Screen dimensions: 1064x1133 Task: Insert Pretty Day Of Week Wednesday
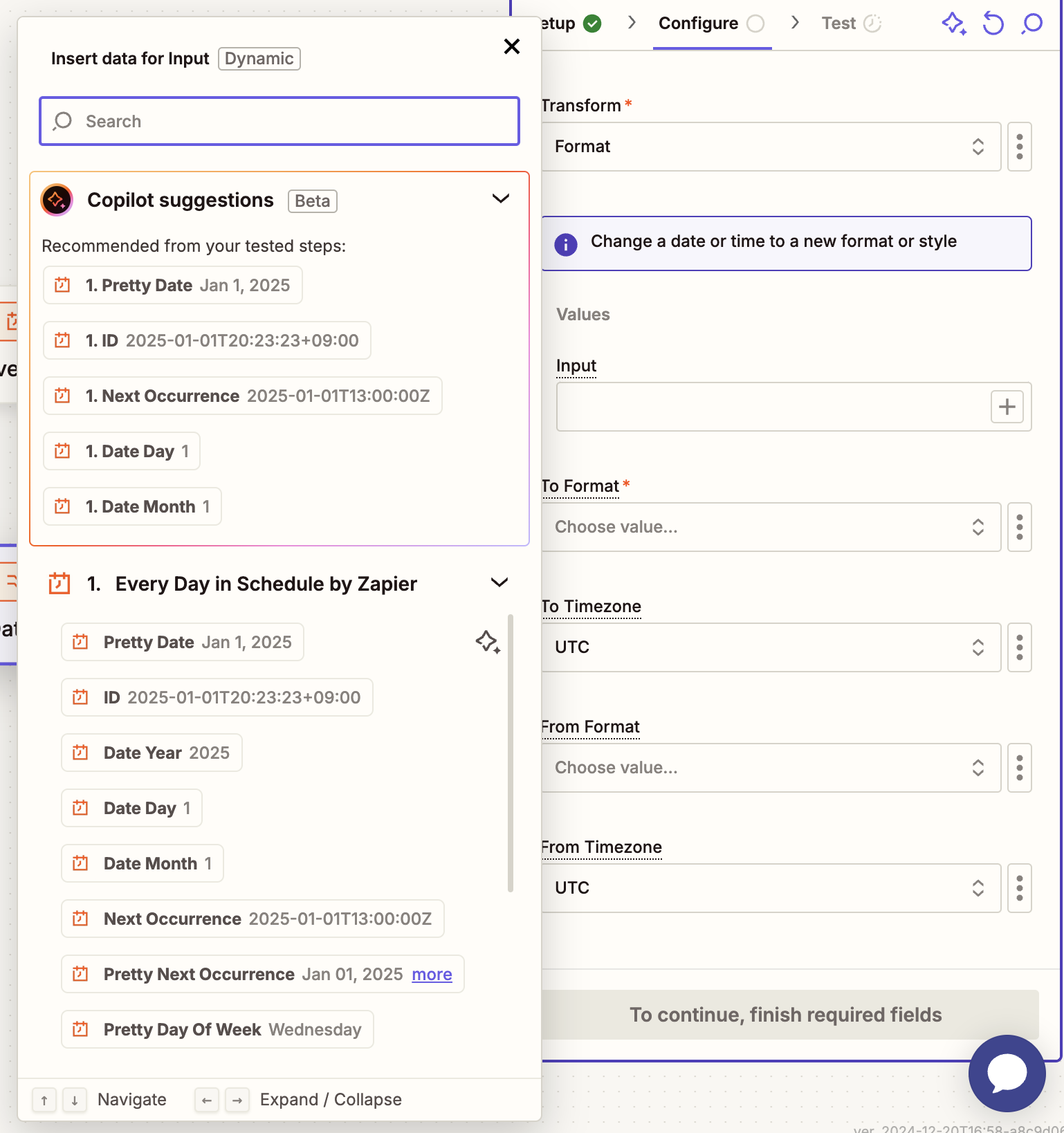(217, 1029)
